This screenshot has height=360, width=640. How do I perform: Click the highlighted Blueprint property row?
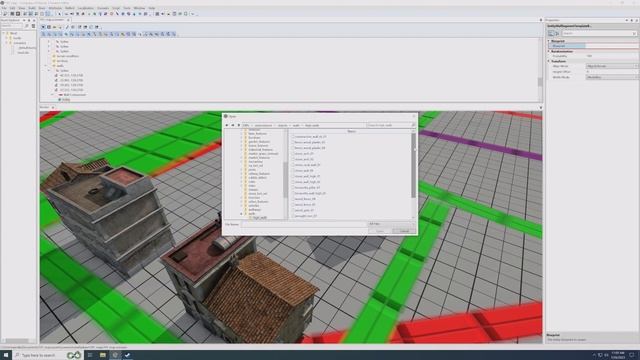(594, 46)
